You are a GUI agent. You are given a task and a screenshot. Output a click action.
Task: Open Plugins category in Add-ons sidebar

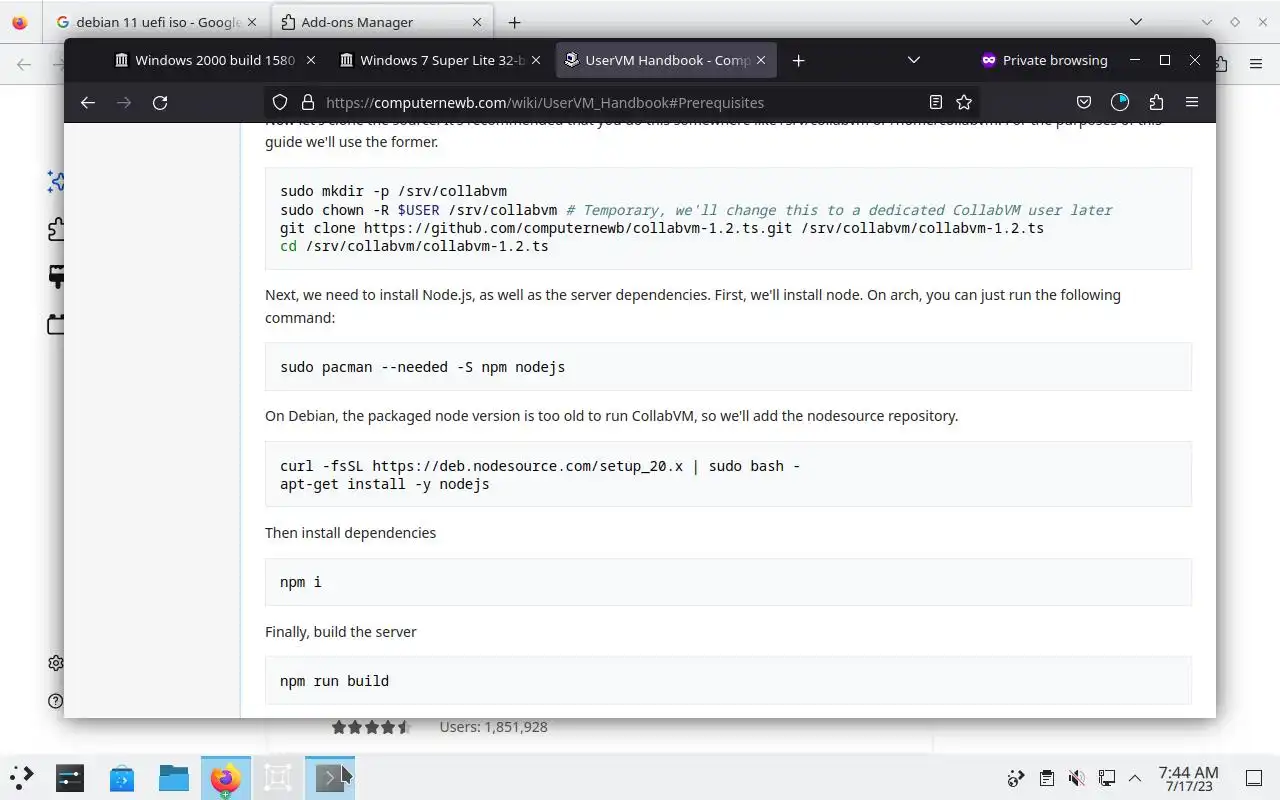[56, 325]
